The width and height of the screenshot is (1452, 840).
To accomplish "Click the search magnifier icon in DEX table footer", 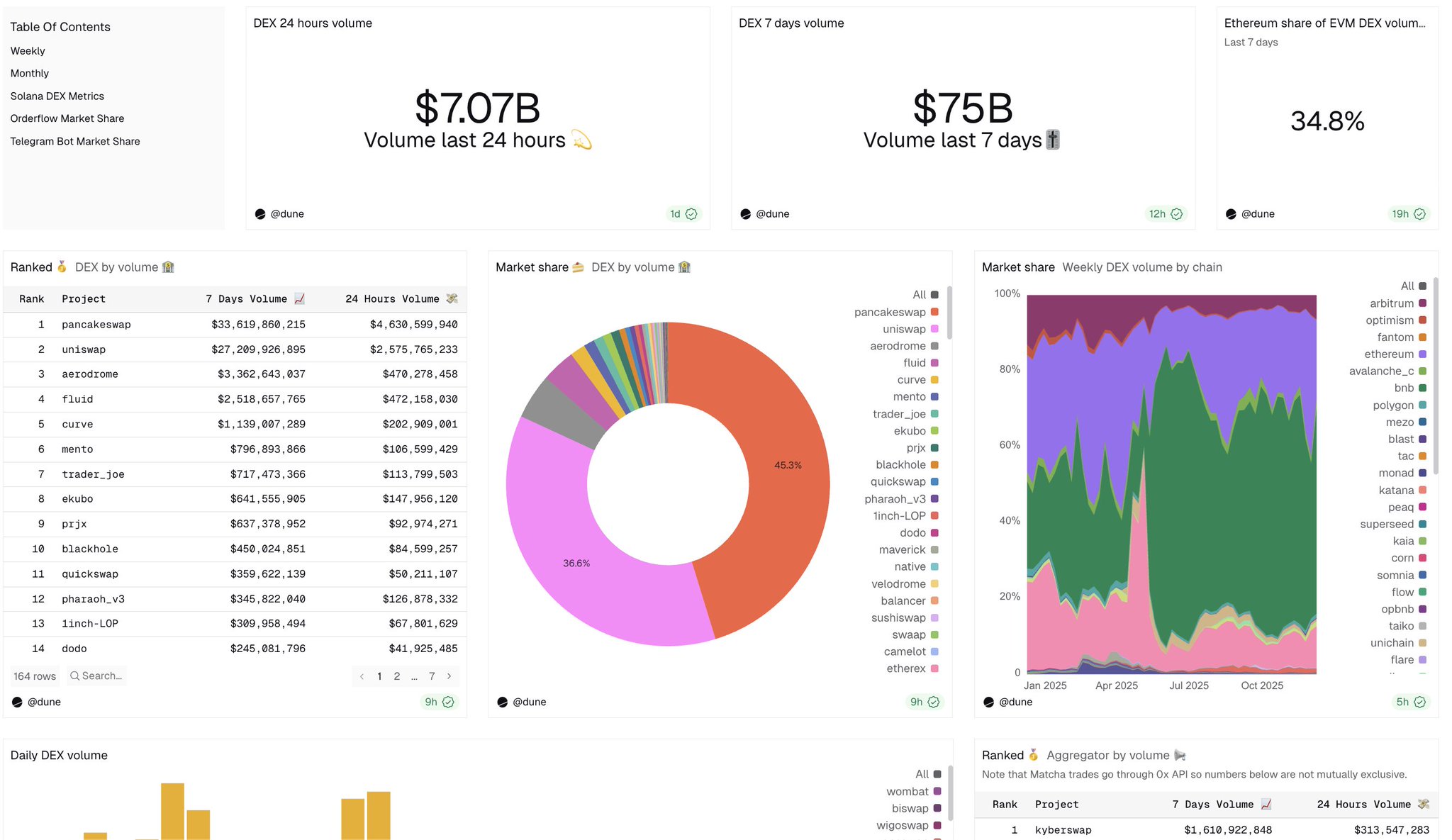I will [74, 676].
